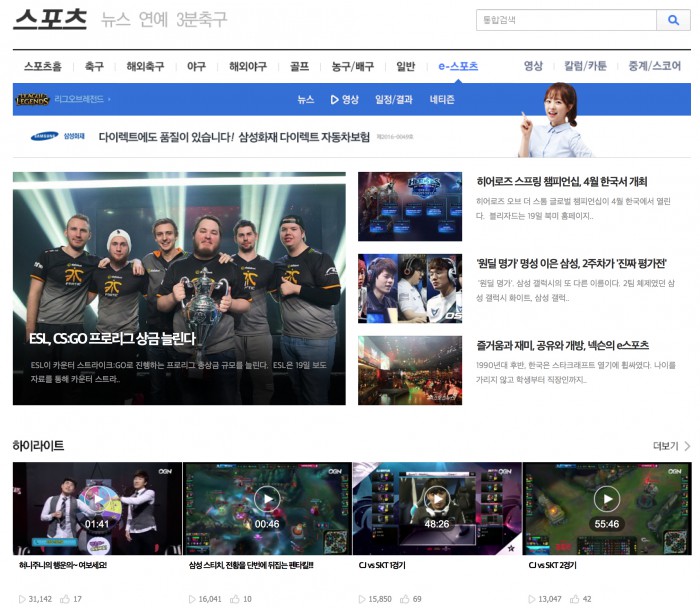The height and width of the screenshot is (608, 700).
Task: Open the 해외축구 menu tab
Action: click(145, 66)
